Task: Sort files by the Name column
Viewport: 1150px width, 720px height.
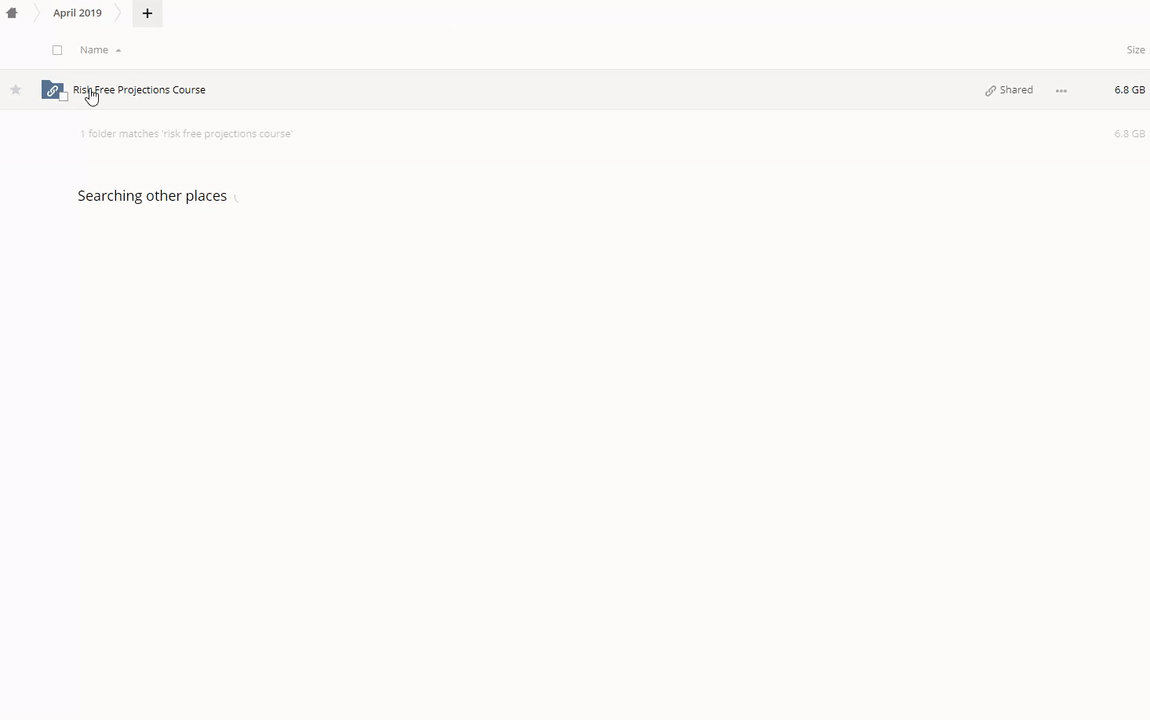Action: click(94, 50)
